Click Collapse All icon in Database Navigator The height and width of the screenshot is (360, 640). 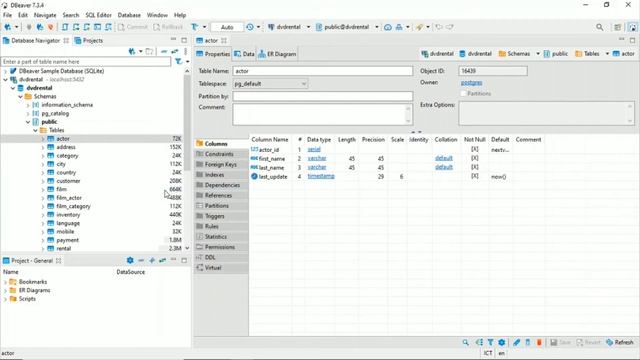point(164,51)
